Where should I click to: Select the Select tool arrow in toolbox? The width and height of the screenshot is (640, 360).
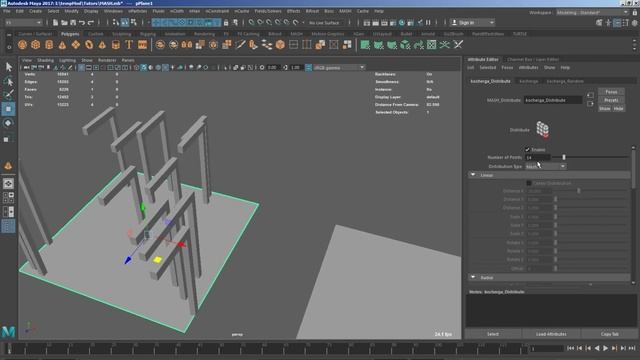pyautogui.click(x=8, y=67)
